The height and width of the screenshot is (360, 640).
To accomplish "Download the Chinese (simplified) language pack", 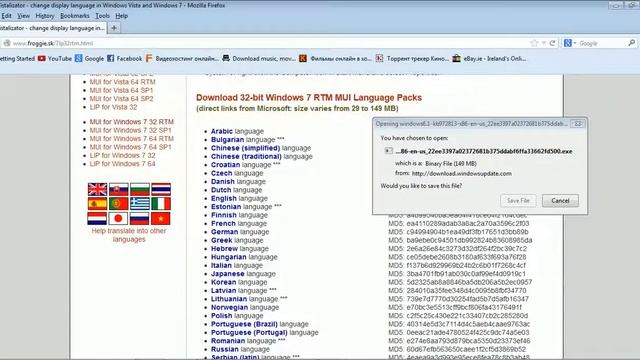I will pos(245,148).
